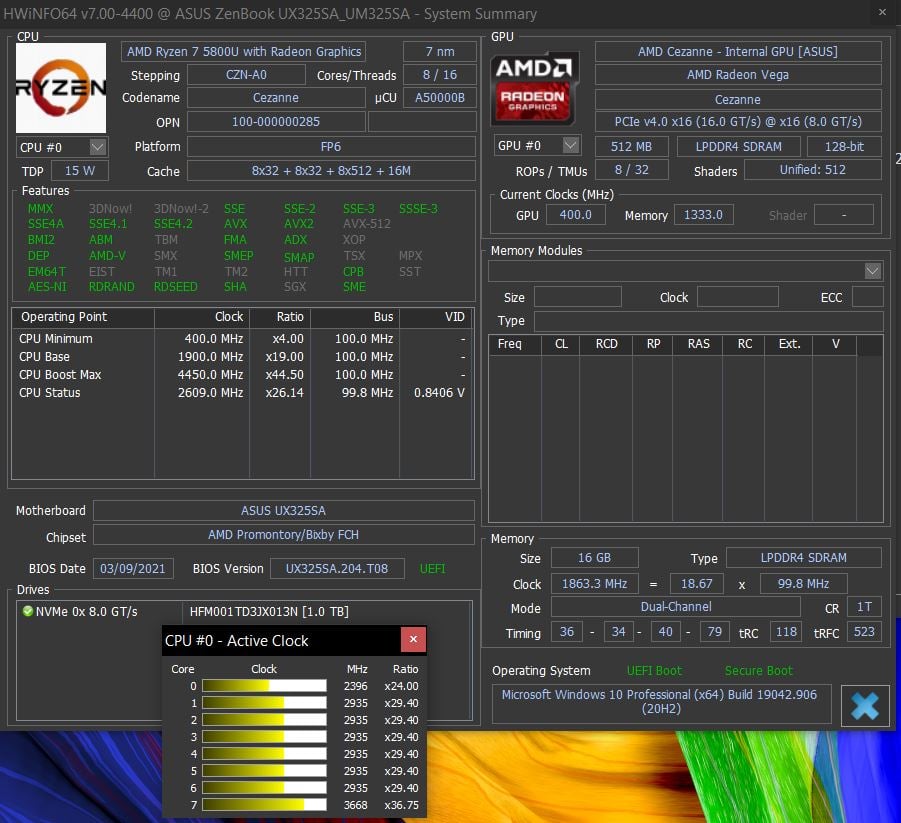Click the 15 W TDP field

pyautogui.click(x=79, y=171)
